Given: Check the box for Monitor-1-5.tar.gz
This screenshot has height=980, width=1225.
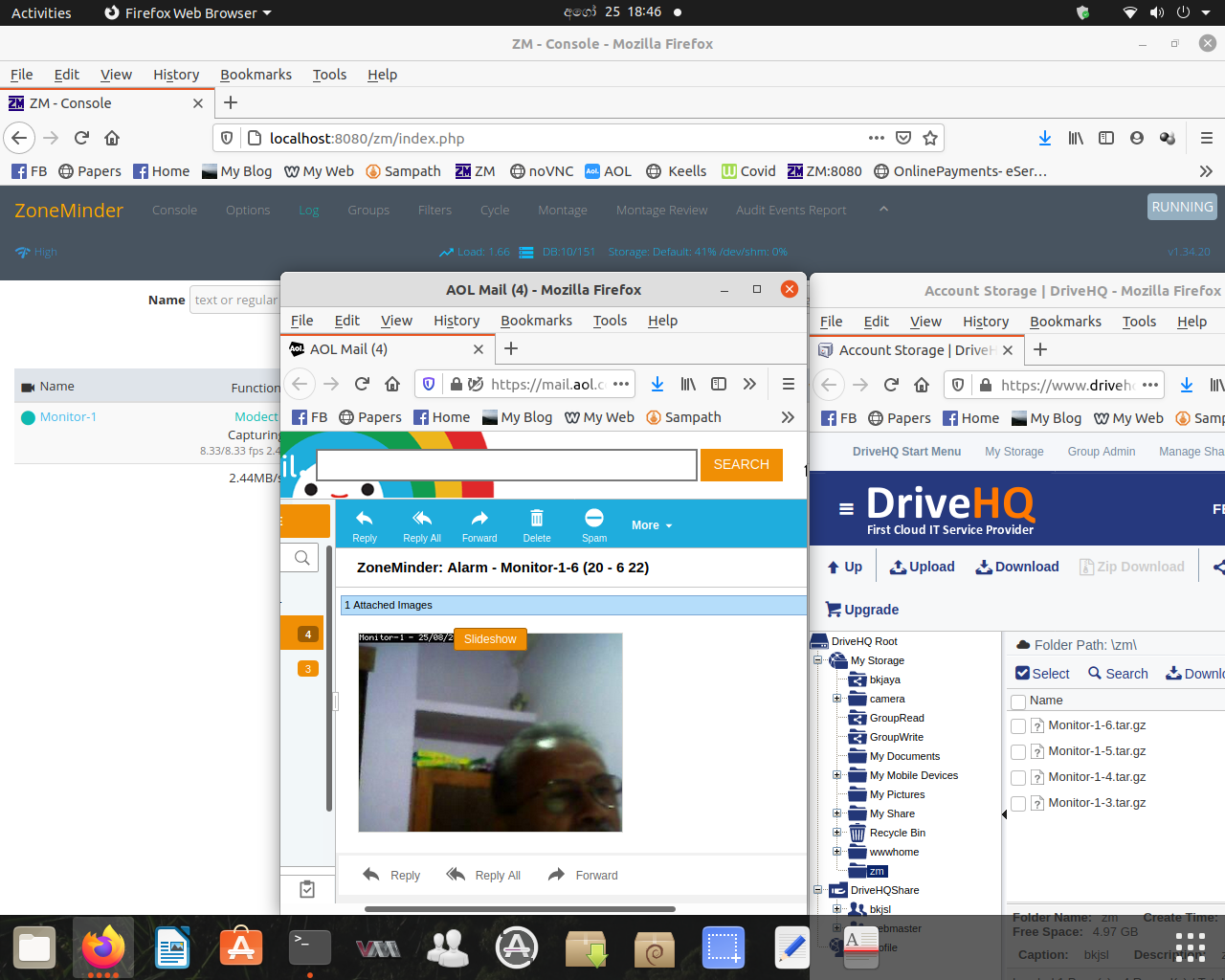Looking at the screenshot, I should [1018, 752].
